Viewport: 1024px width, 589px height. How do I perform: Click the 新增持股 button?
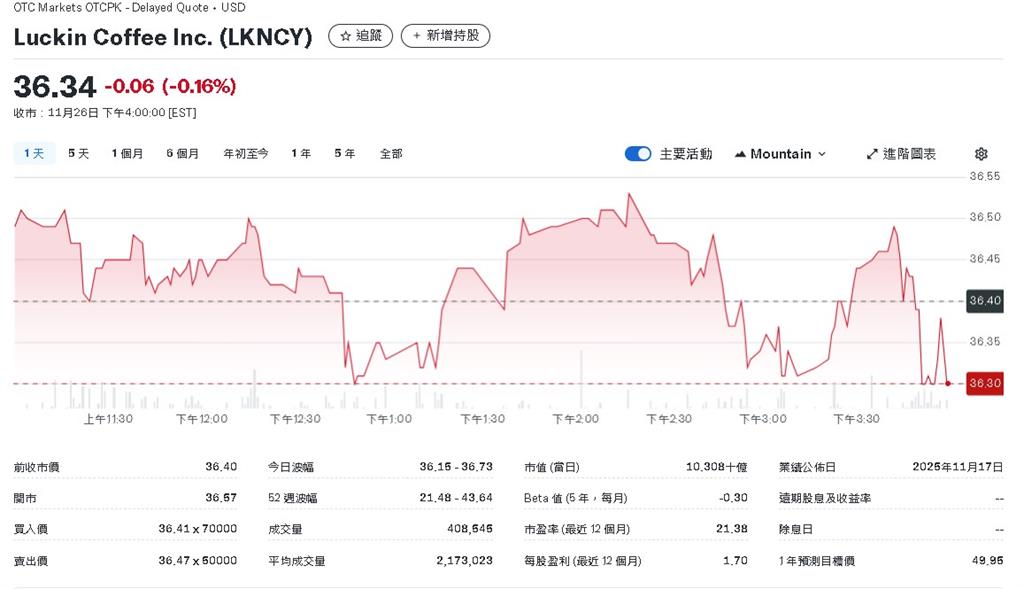pyautogui.click(x=445, y=36)
